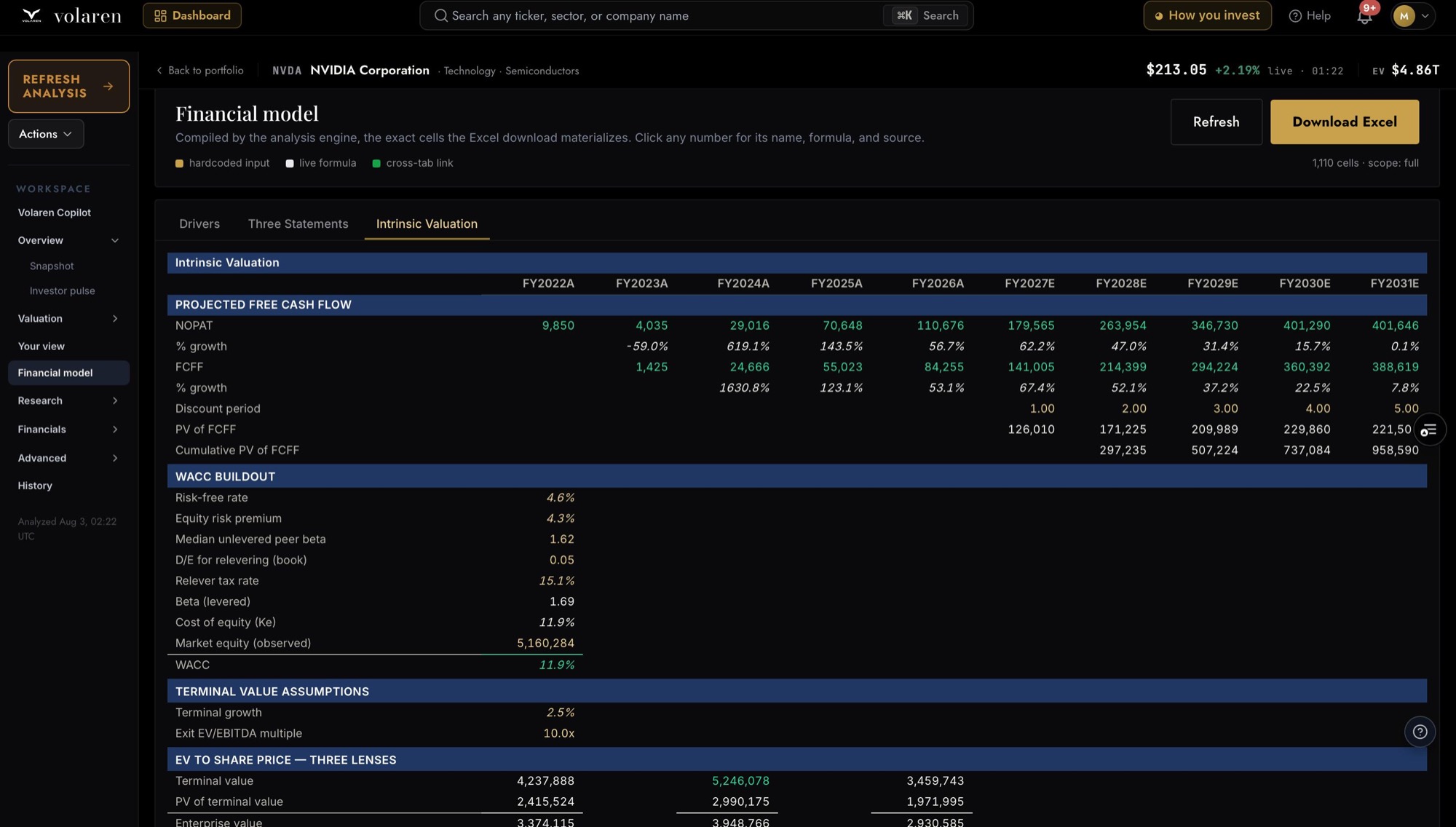This screenshot has width=1456, height=827.
Task: Open History in sidebar
Action: click(35, 486)
